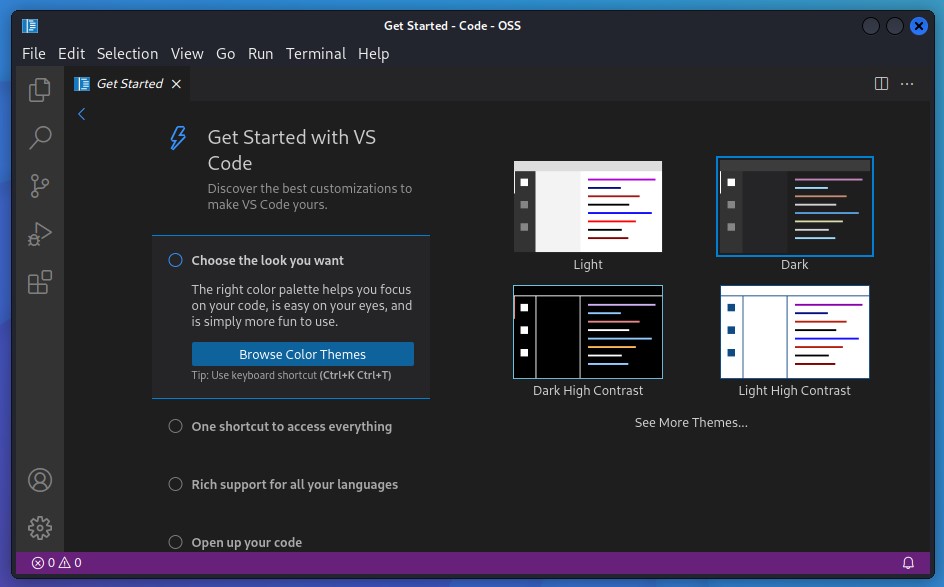944x587 pixels.
Task: Select the Light theme preview
Action: [588, 207]
